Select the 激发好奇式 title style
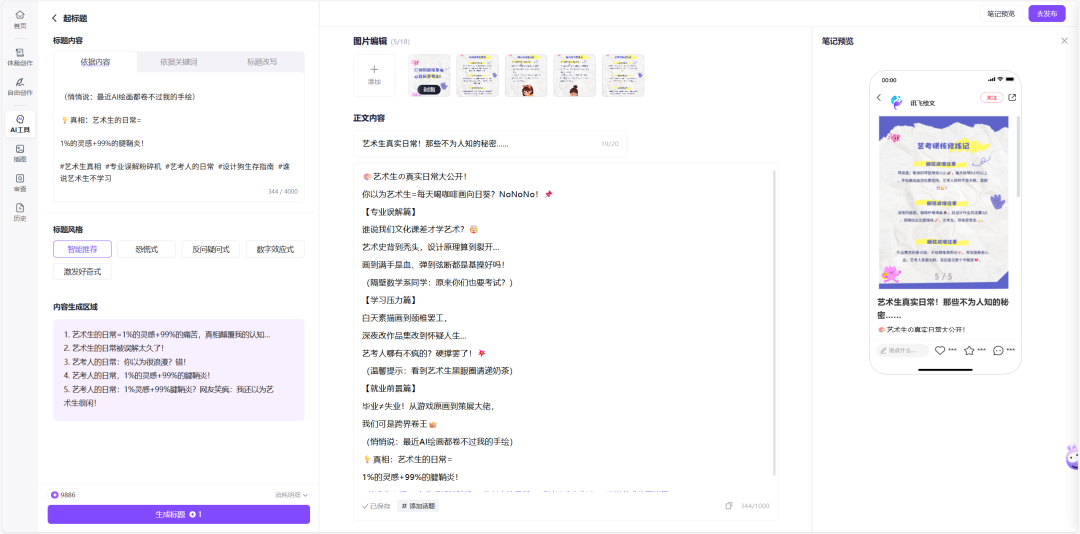Viewport: 1080px width, 534px height. (82, 271)
